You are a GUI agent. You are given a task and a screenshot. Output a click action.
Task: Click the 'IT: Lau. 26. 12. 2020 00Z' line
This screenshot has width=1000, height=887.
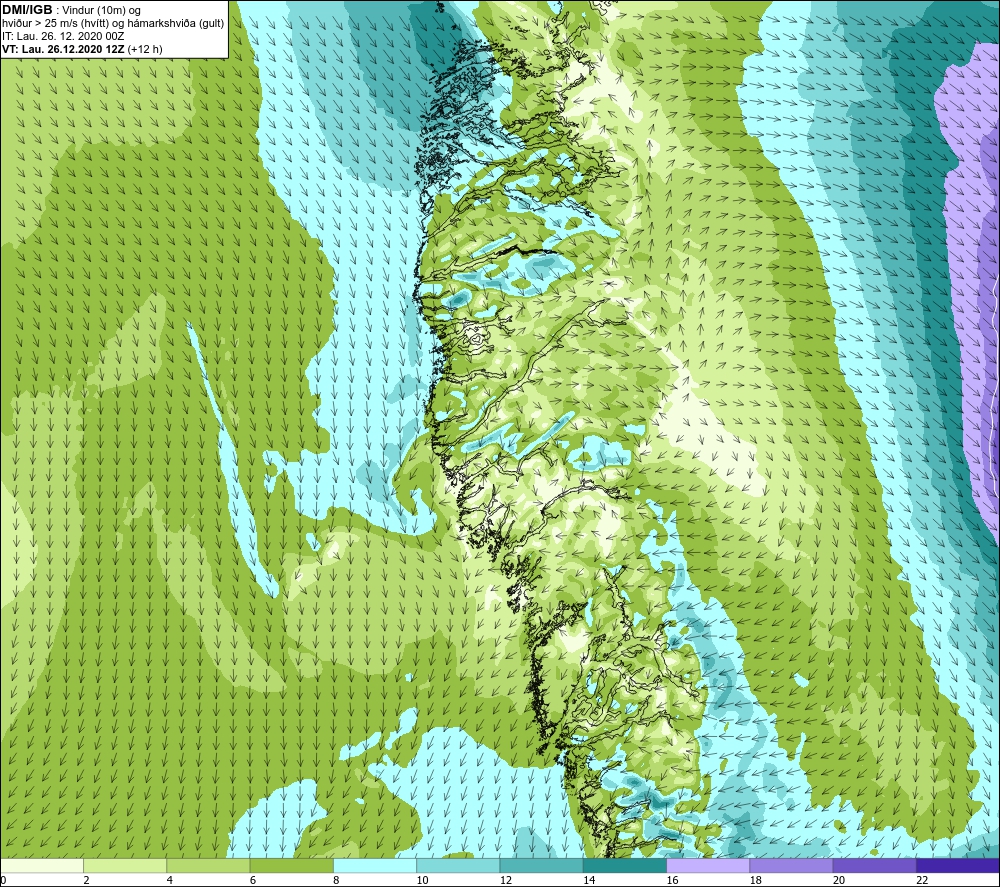click(63, 36)
